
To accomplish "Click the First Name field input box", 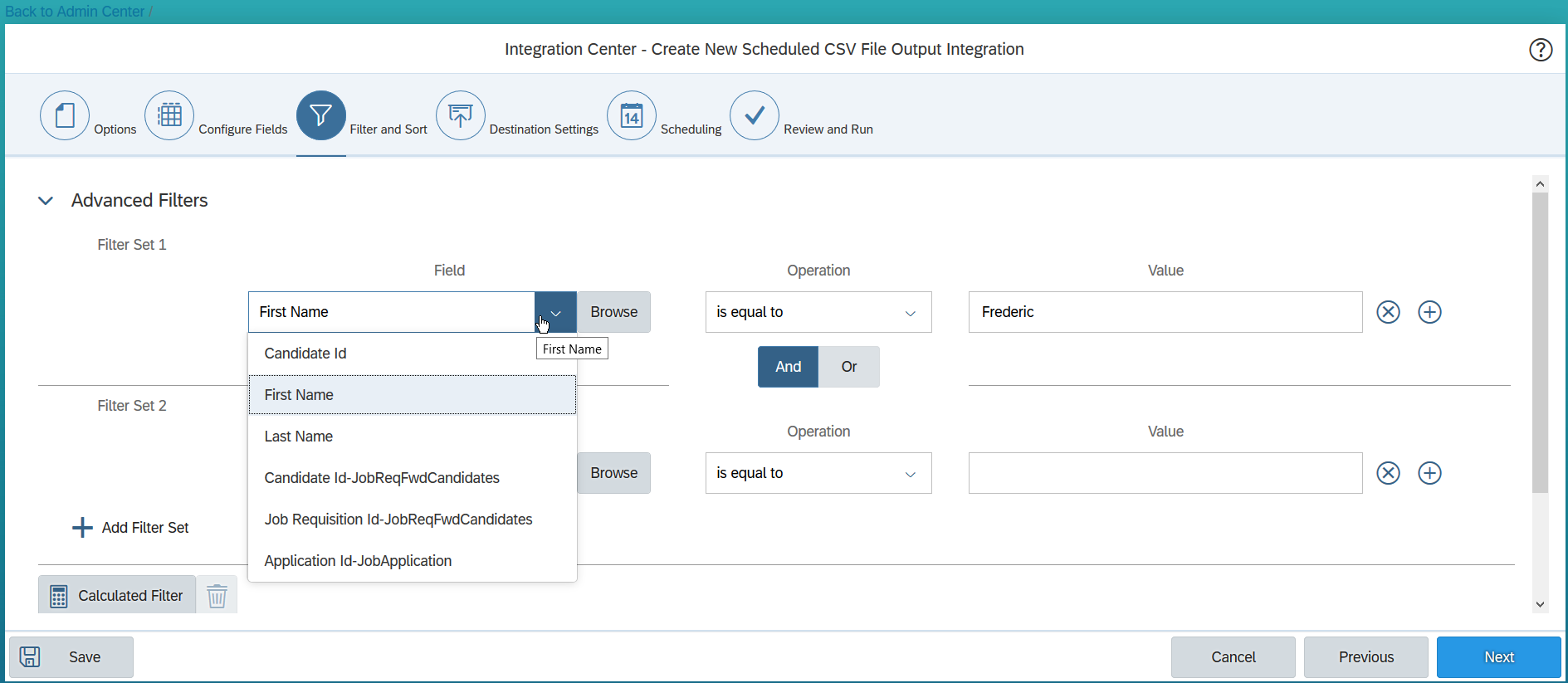I will [392, 312].
